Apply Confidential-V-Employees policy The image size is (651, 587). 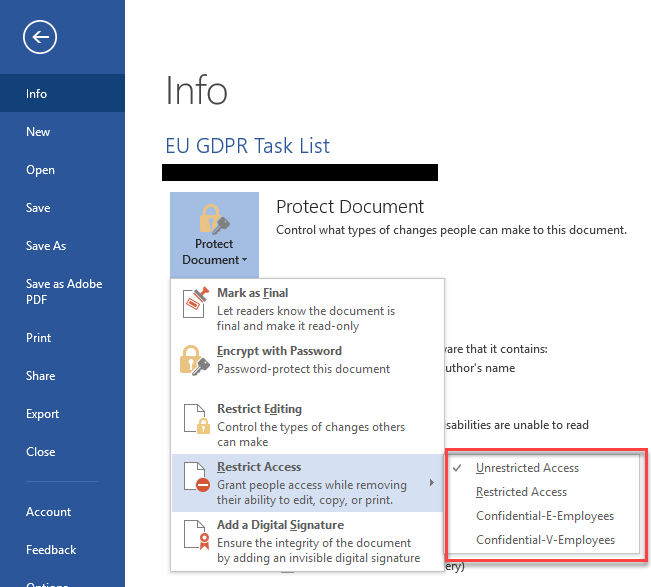tap(544, 540)
